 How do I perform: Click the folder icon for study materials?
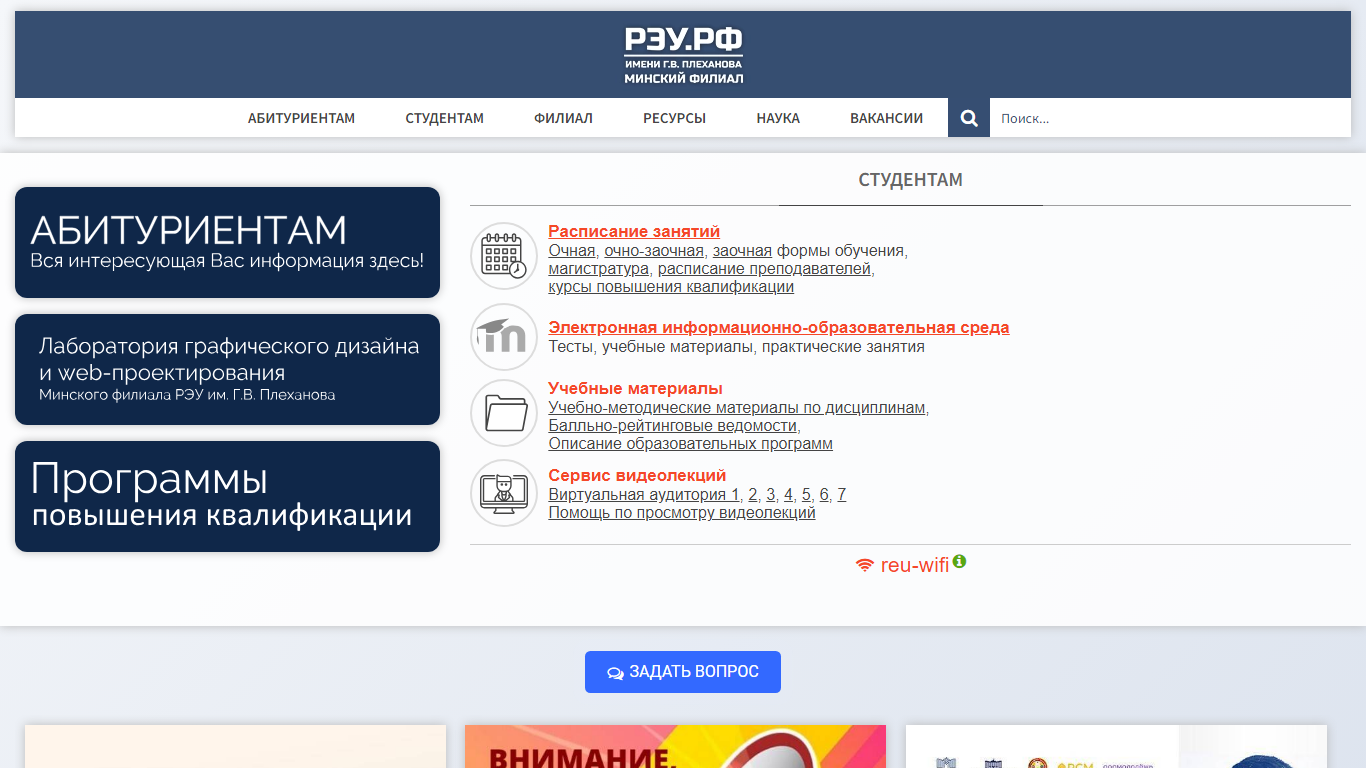[504, 413]
